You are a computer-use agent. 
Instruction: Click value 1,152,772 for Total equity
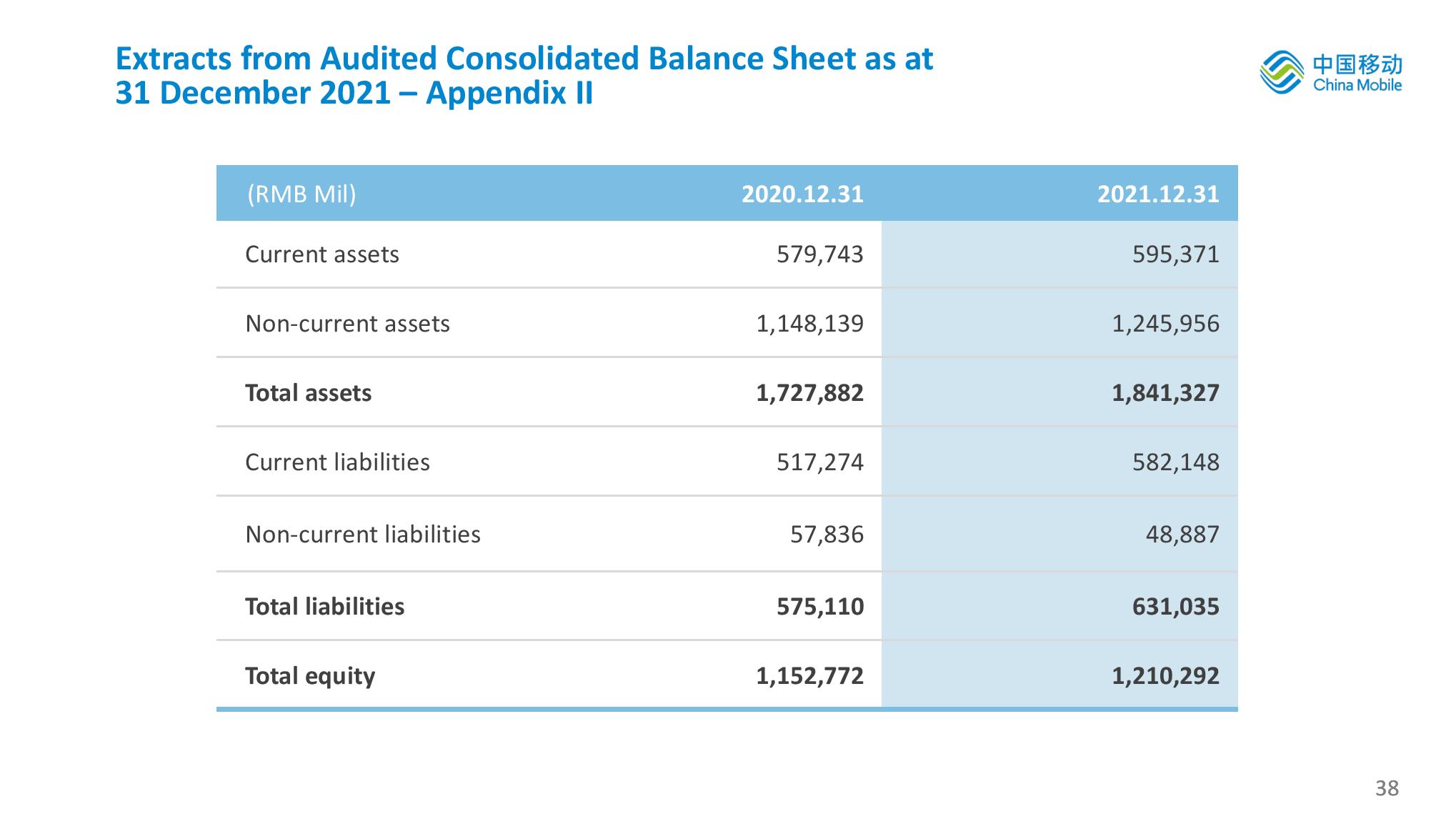click(x=810, y=676)
